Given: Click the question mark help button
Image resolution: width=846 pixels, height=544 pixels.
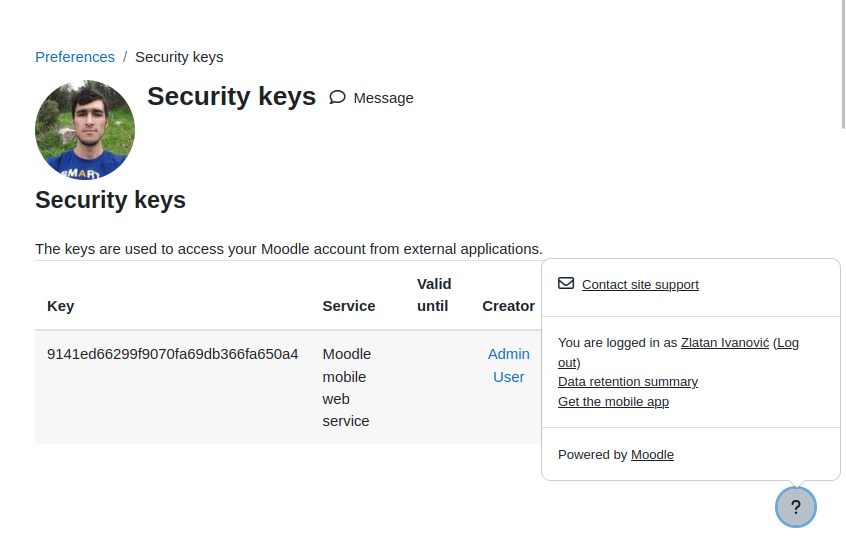Looking at the screenshot, I should pos(796,507).
